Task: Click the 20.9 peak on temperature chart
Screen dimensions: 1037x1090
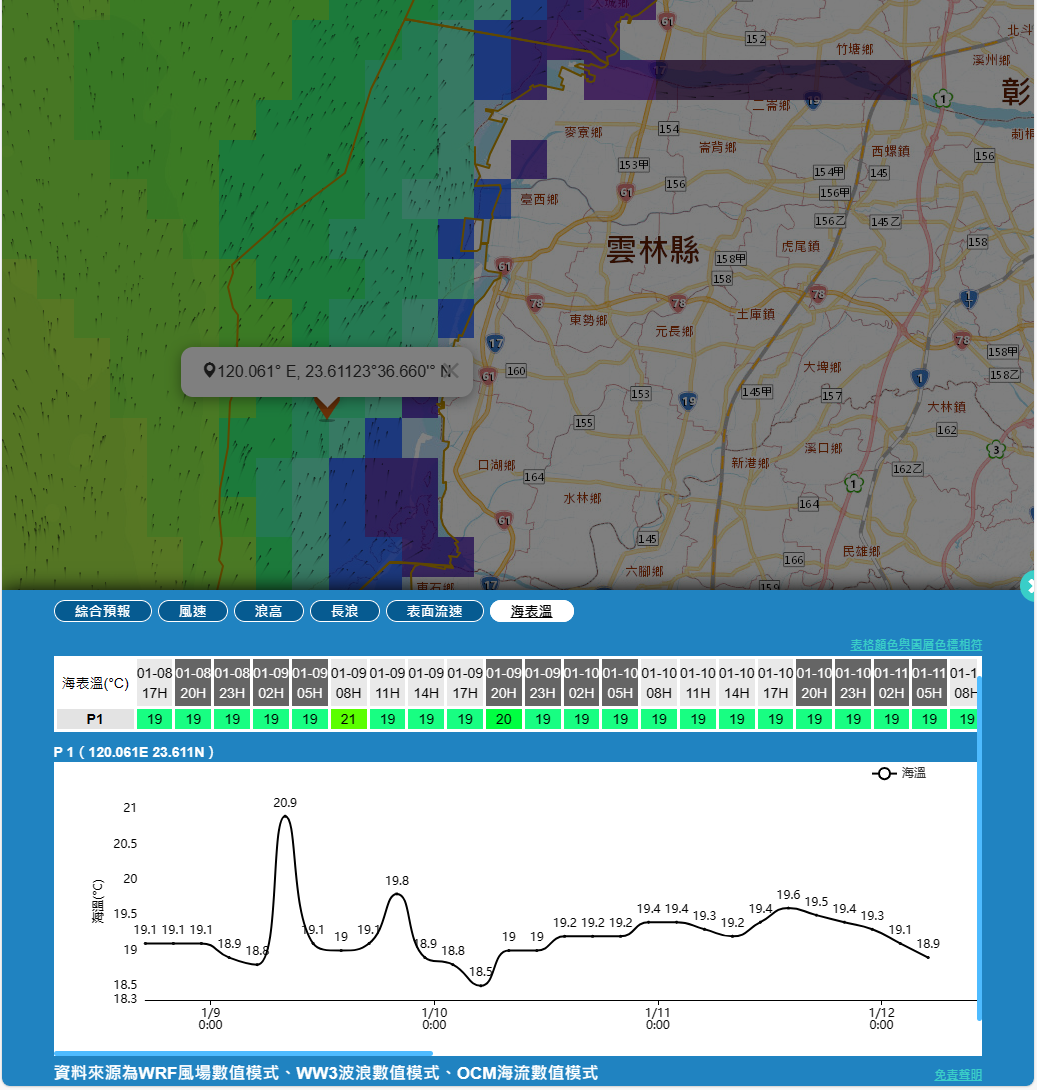Action: click(285, 817)
